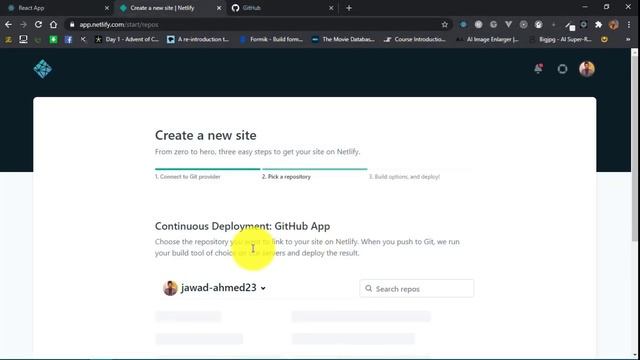The image size is (640, 360).
Task: Go to browser home page icon
Action: 53,24
